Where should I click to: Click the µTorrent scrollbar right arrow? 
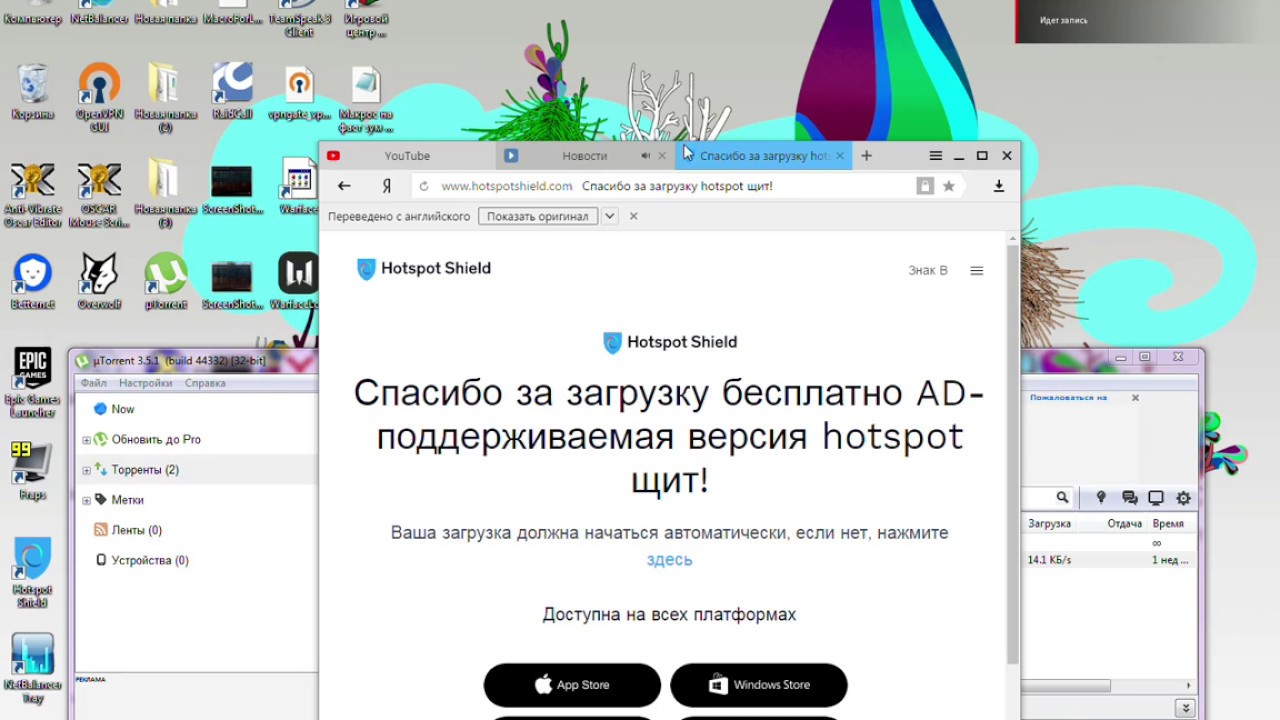click(x=1189, y=686)
